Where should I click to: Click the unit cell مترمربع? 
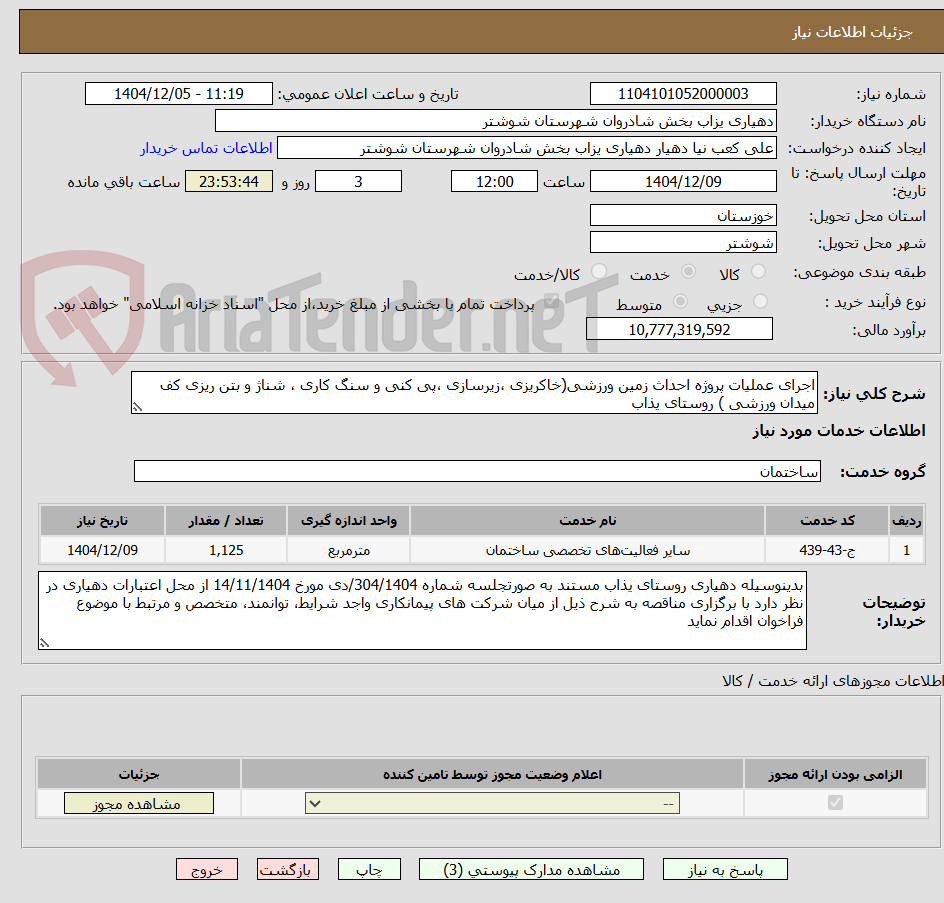[x=348, y=550]
